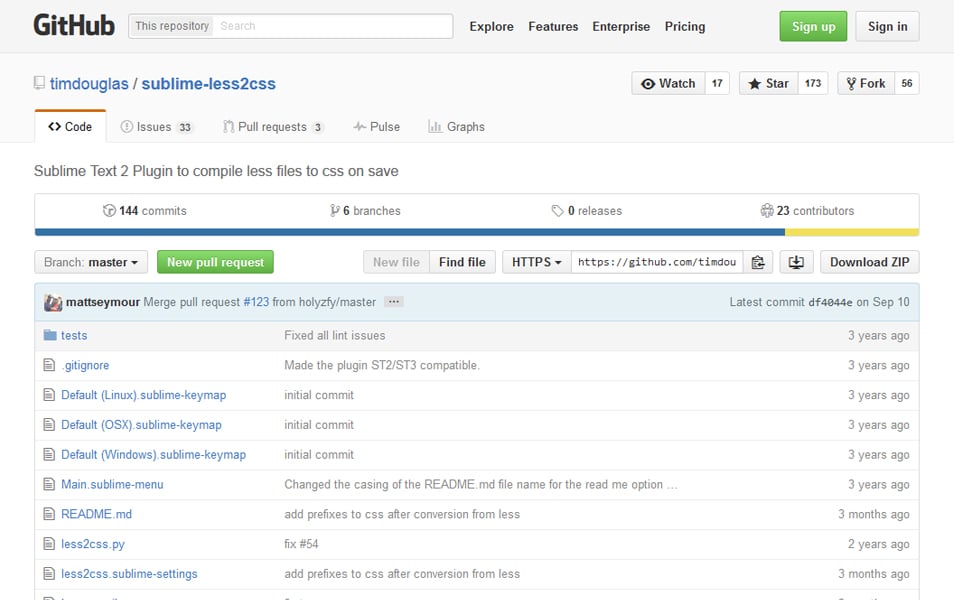Viewport: 954px width, 600px height.
Task: Clone the repository in desktop
Action: [796, 261]
